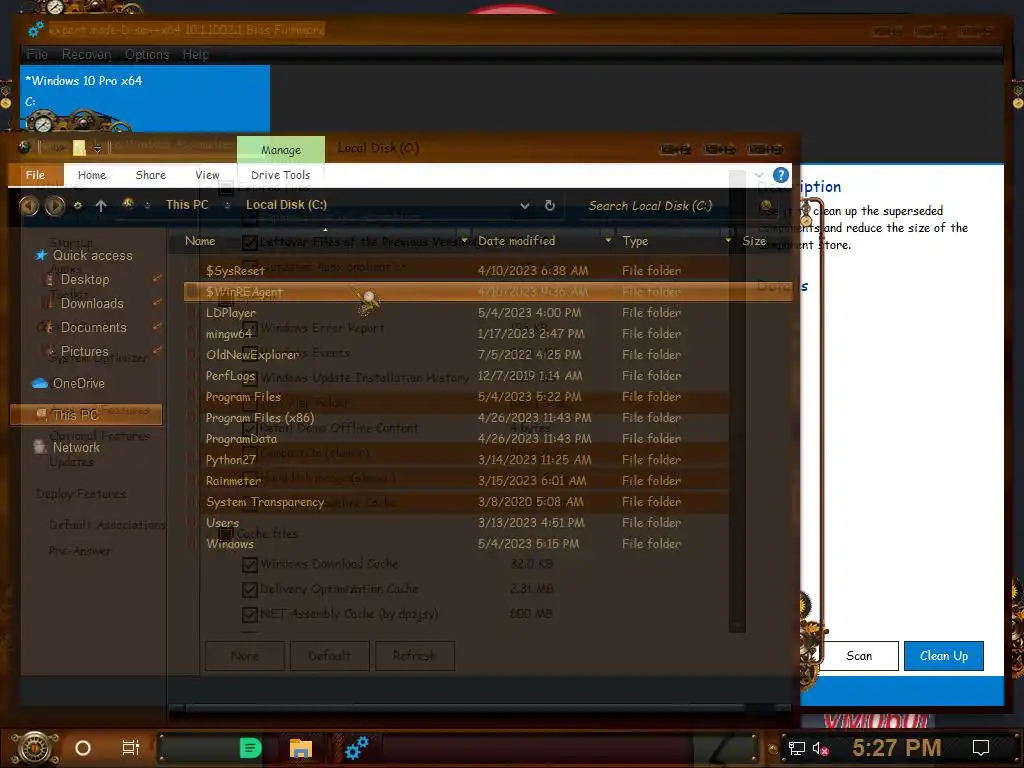Click the Dism++ list vertical scrollbar
1024x768 pixels.
pyautogui.click(x=737, y=402)
